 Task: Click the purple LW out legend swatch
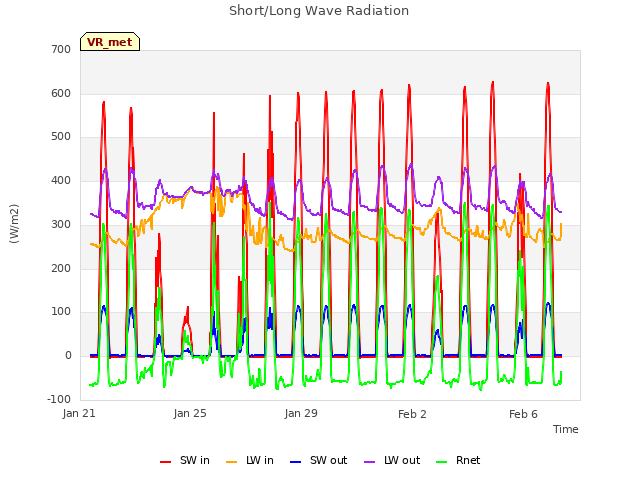coord(369,462)
